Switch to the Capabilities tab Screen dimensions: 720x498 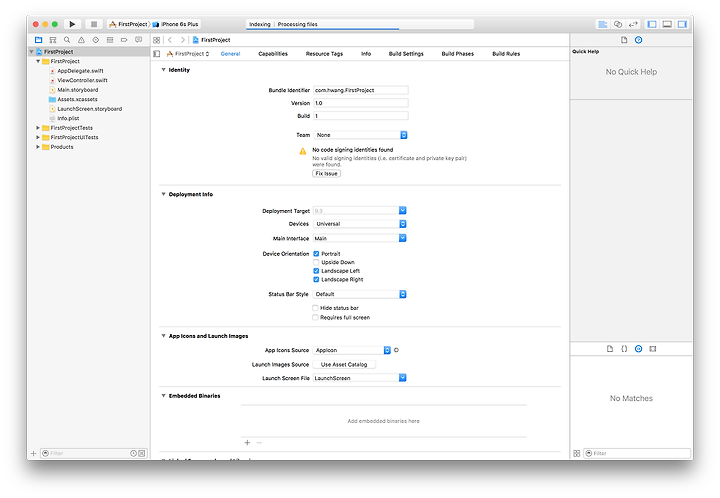tap(273, 54)
